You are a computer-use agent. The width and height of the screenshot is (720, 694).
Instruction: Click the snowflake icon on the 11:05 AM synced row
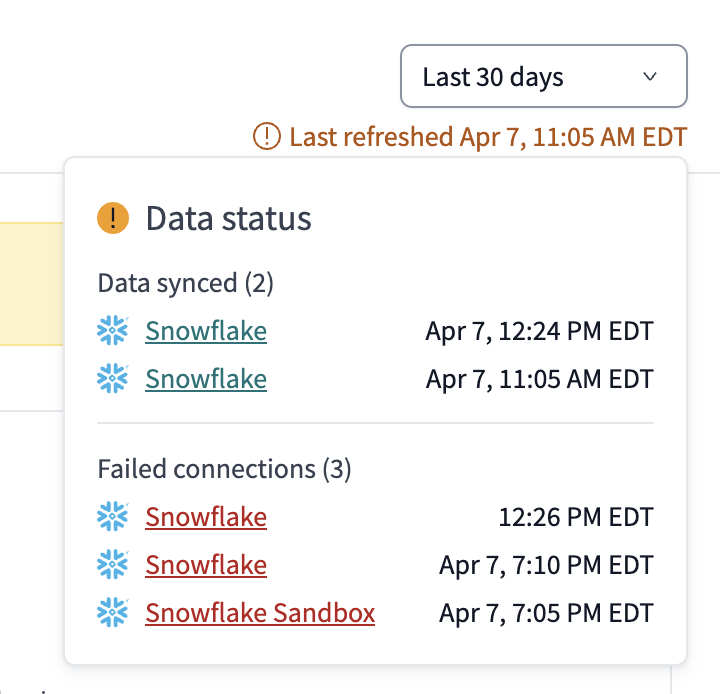(113, 379)
